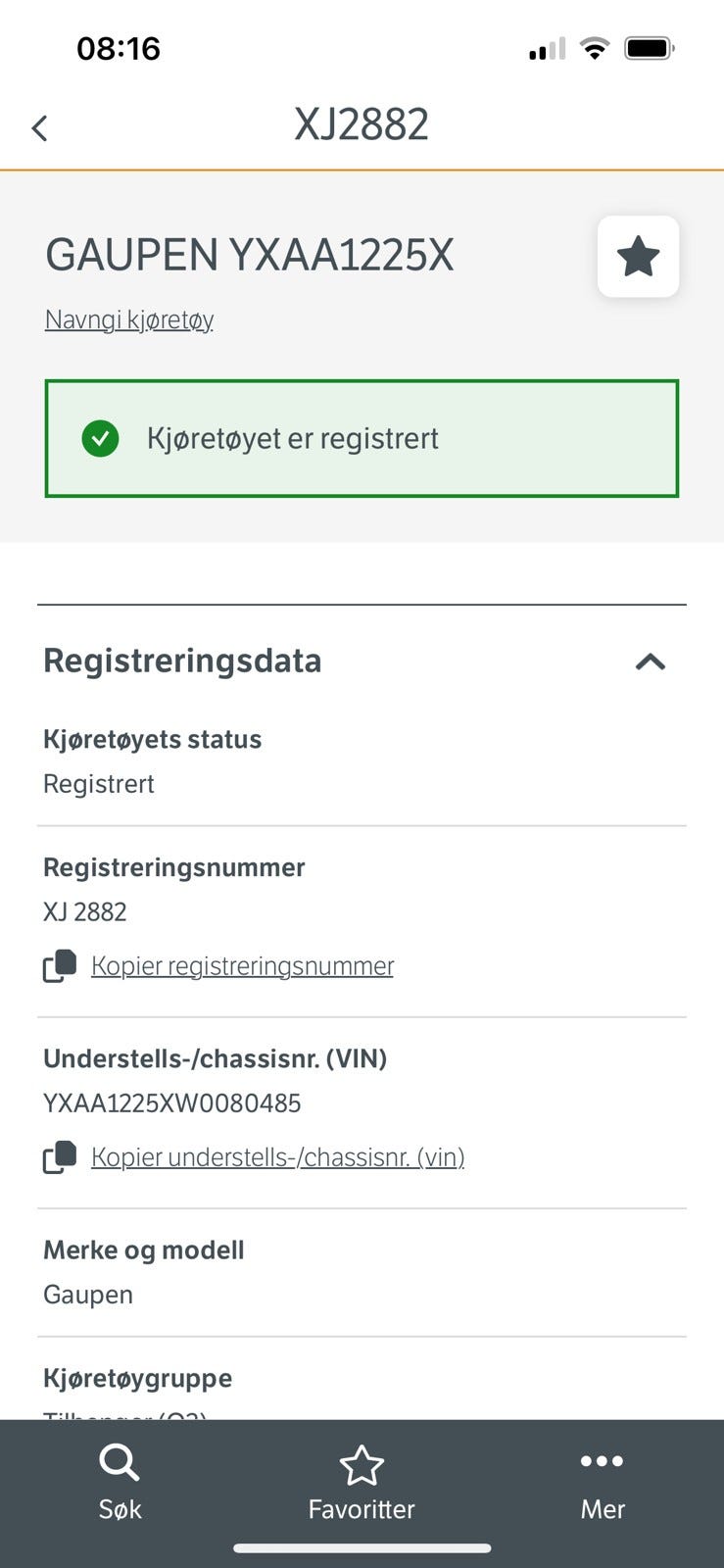Open the Favoritter tab
Screen dimensions: 724x1568
click(x=362, y=1483)
